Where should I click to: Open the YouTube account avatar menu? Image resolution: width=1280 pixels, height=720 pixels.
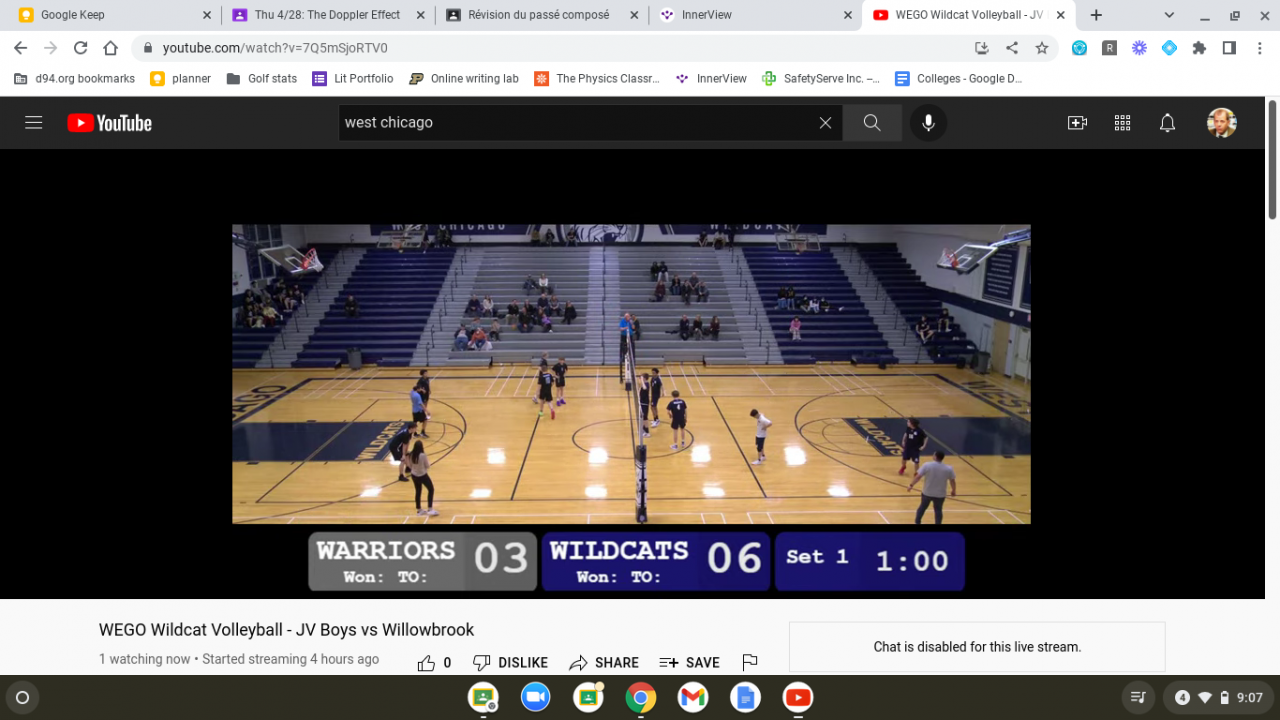(1222, 123)
